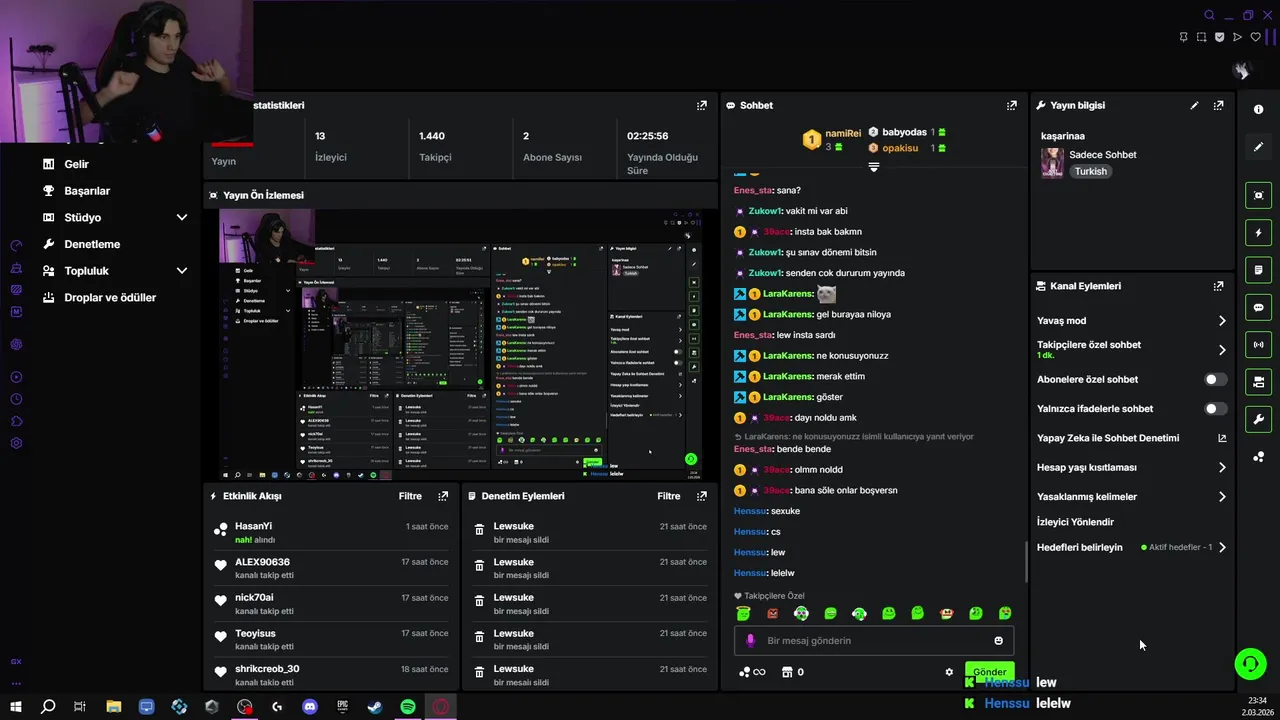The image size is (1280, 720).
Task: Toggle the broadcast signal icon in right sidebar
Action: coord(1258,344)
